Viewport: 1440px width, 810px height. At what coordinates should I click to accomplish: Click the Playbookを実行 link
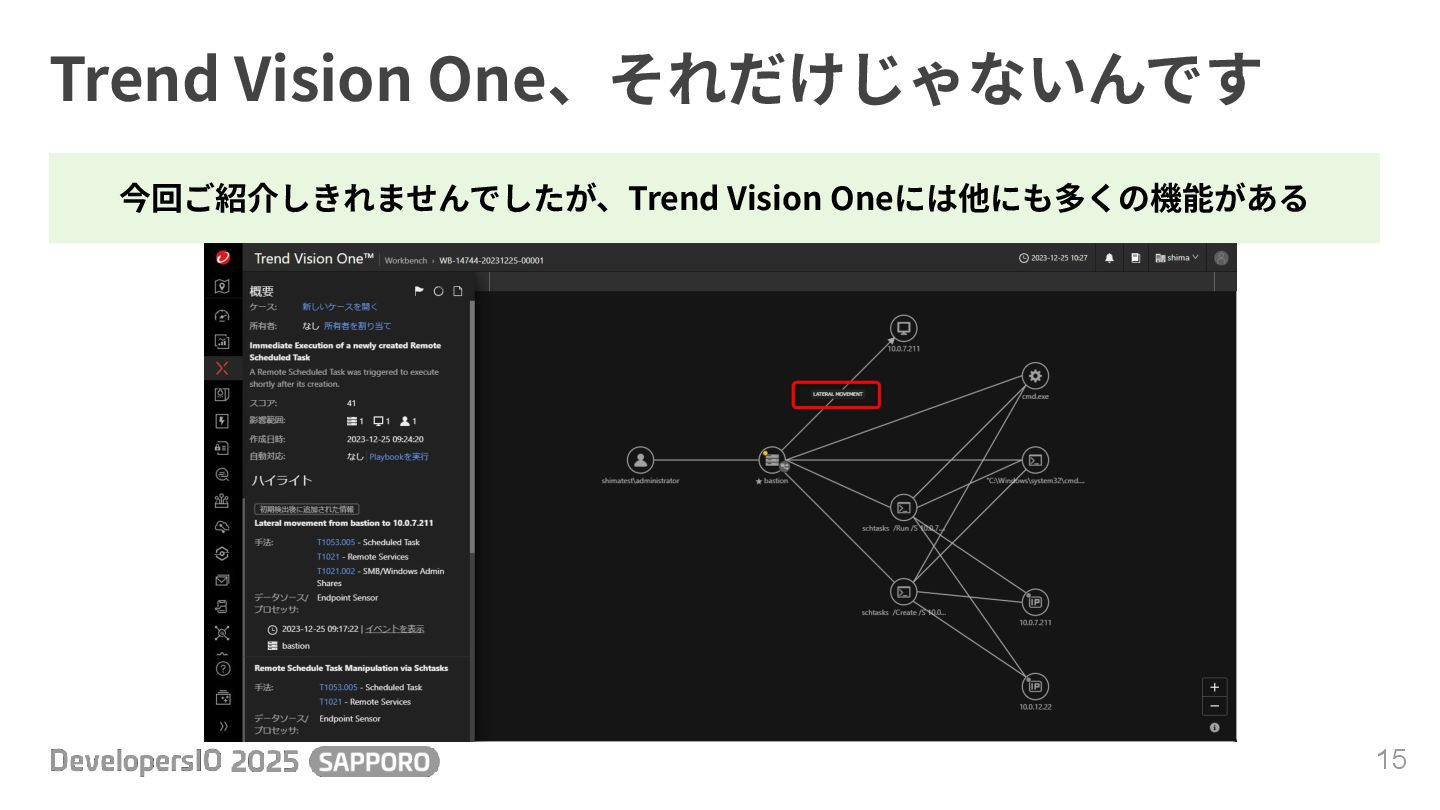point(399,456)
